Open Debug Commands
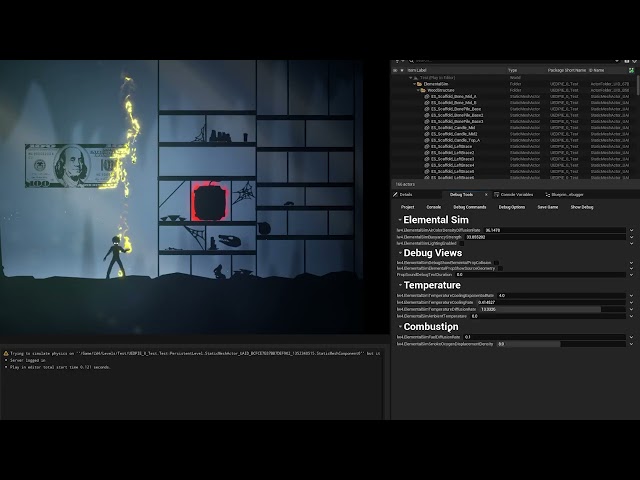 coord(470,207)
